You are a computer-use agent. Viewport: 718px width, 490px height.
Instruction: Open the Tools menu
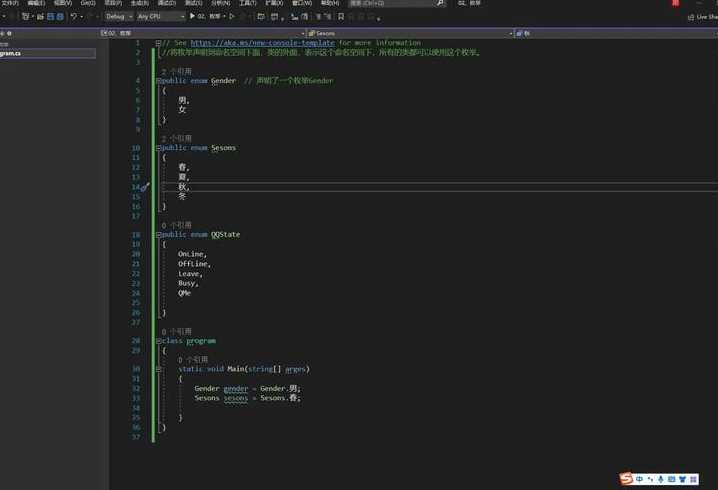coord(248,3)
